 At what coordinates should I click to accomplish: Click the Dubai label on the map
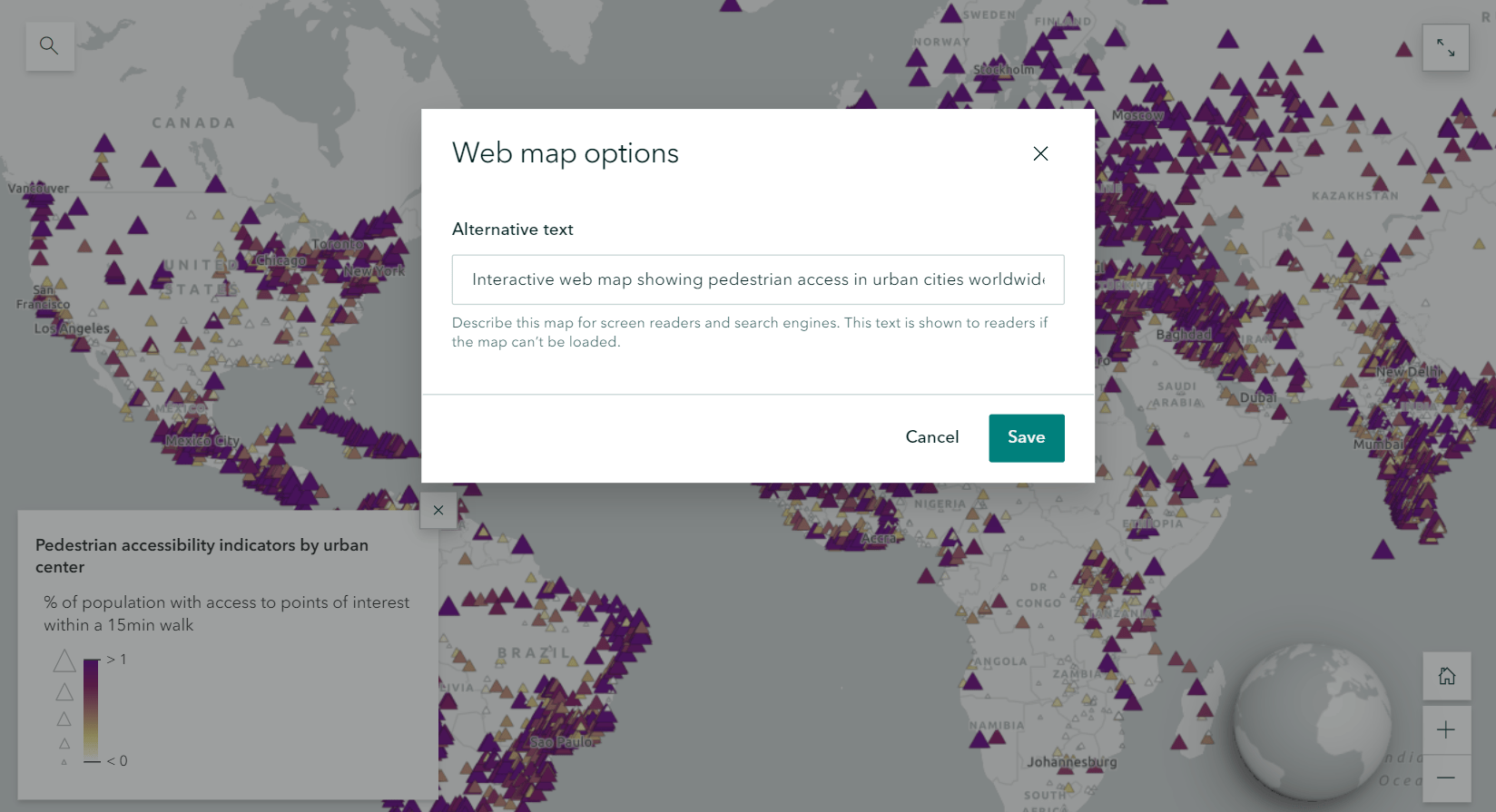[1258, 397]
